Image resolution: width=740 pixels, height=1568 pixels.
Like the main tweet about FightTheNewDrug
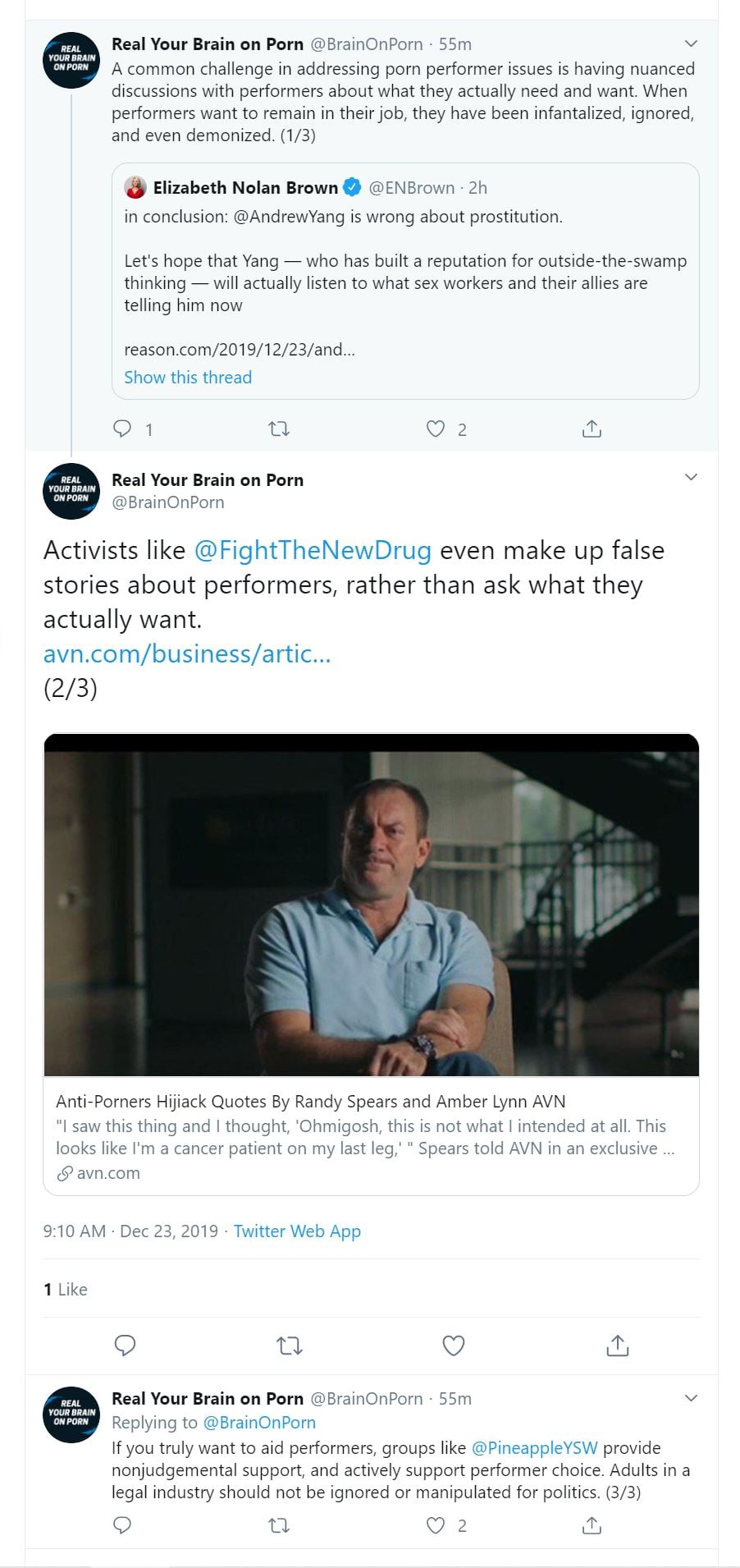pos(454,1346)
